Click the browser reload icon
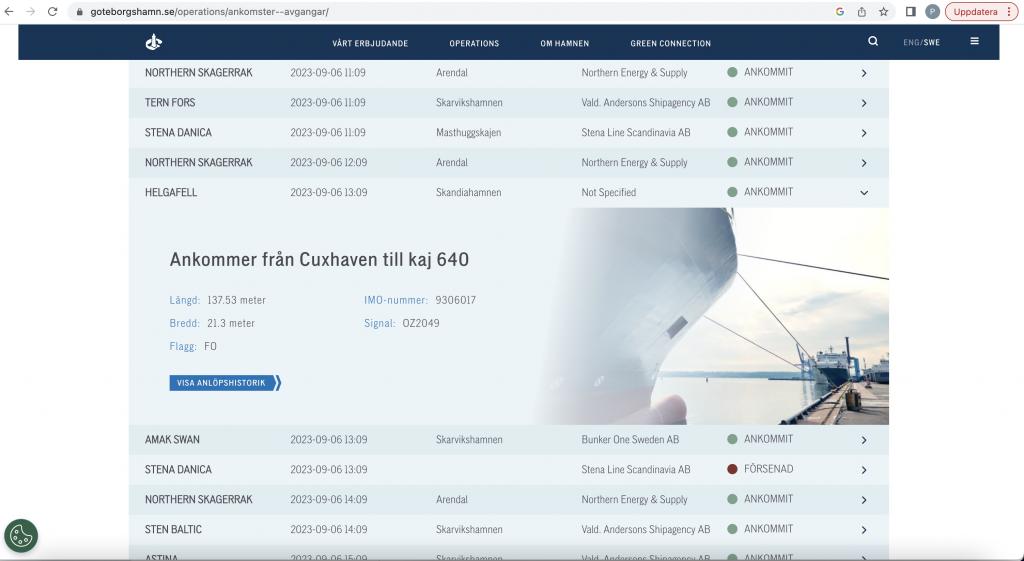Image resolution: width=1024 pixels, height=561 pixels. 53,12
